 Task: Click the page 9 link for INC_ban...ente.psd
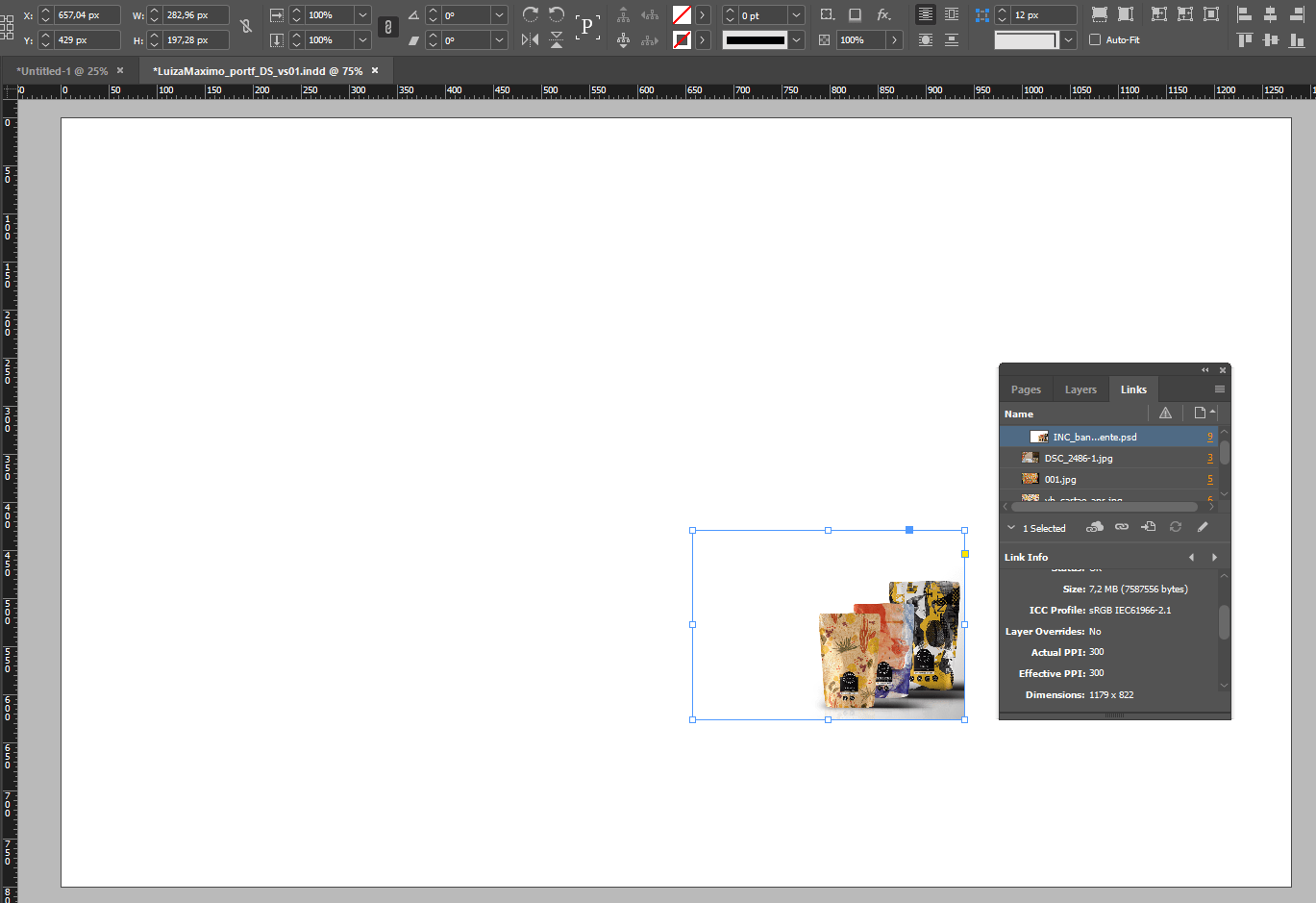click(1209, 436)
